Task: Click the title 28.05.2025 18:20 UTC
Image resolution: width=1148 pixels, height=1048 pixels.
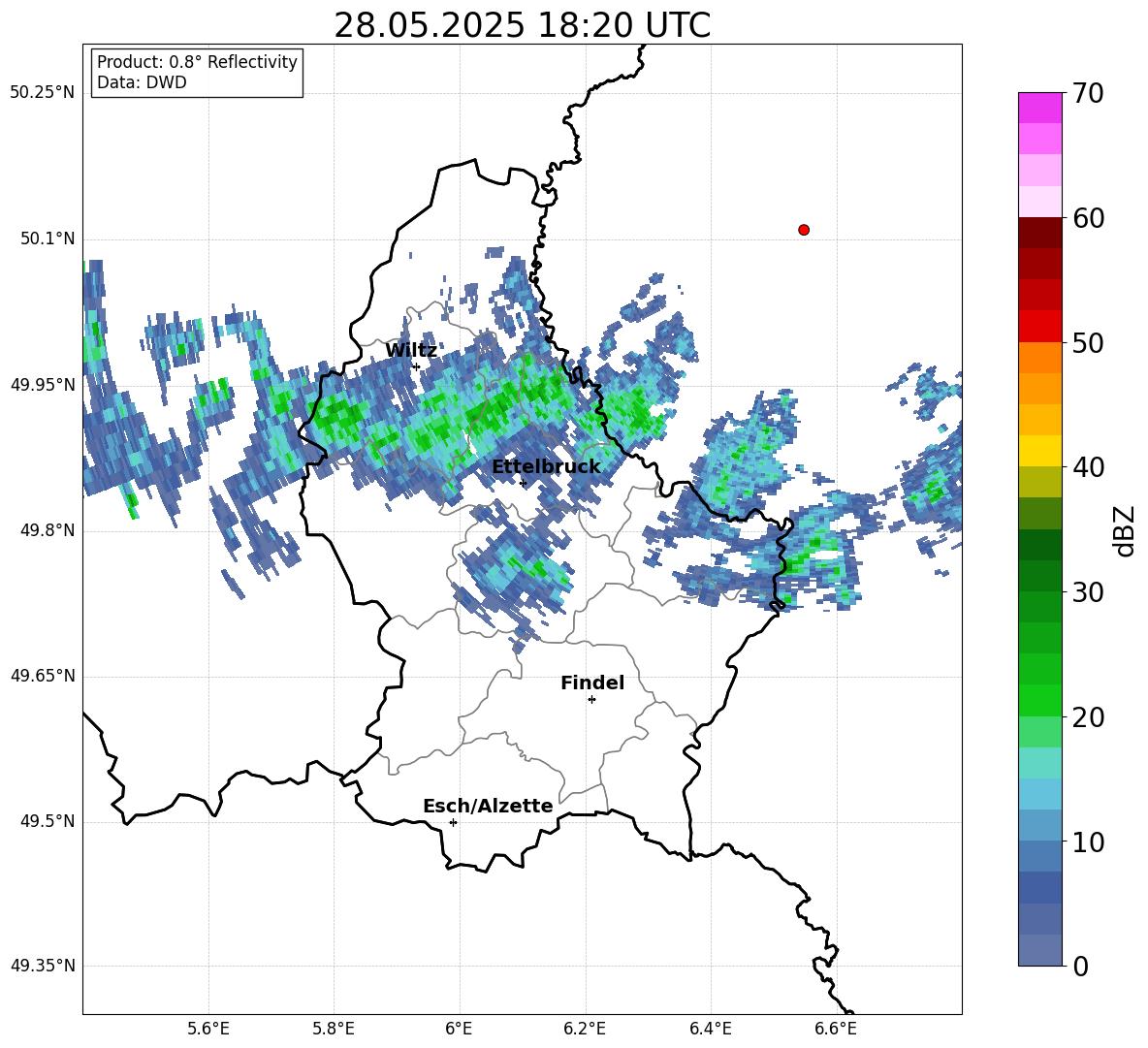Action: (x=522, y=25)
